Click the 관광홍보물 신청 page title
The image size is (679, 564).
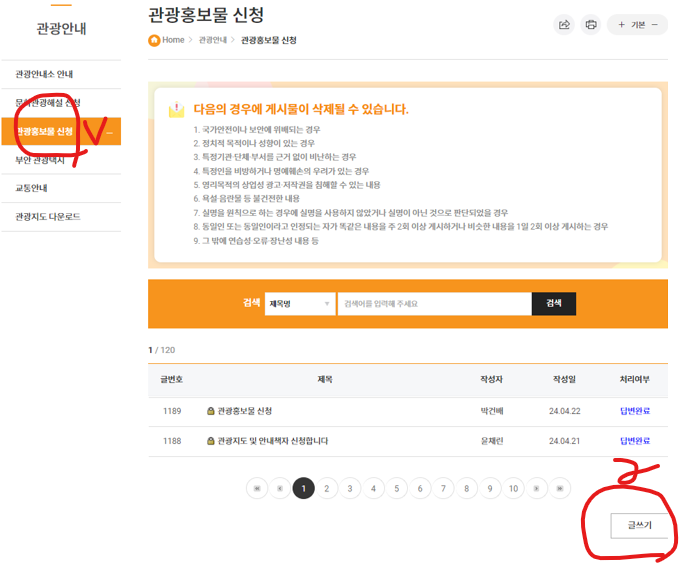tap(206, 15)
